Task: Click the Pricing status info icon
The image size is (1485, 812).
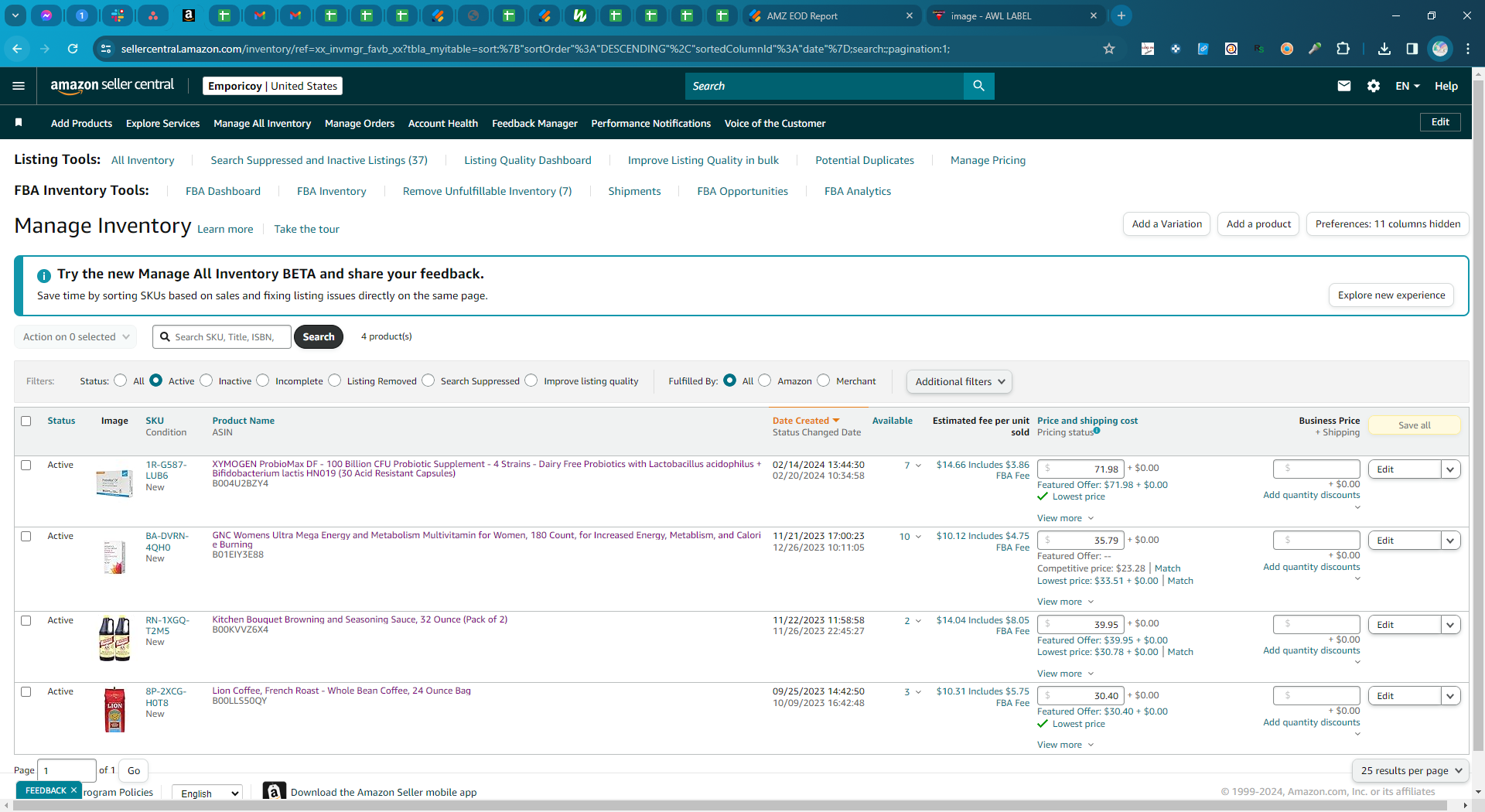Action: click(1097, 431)
